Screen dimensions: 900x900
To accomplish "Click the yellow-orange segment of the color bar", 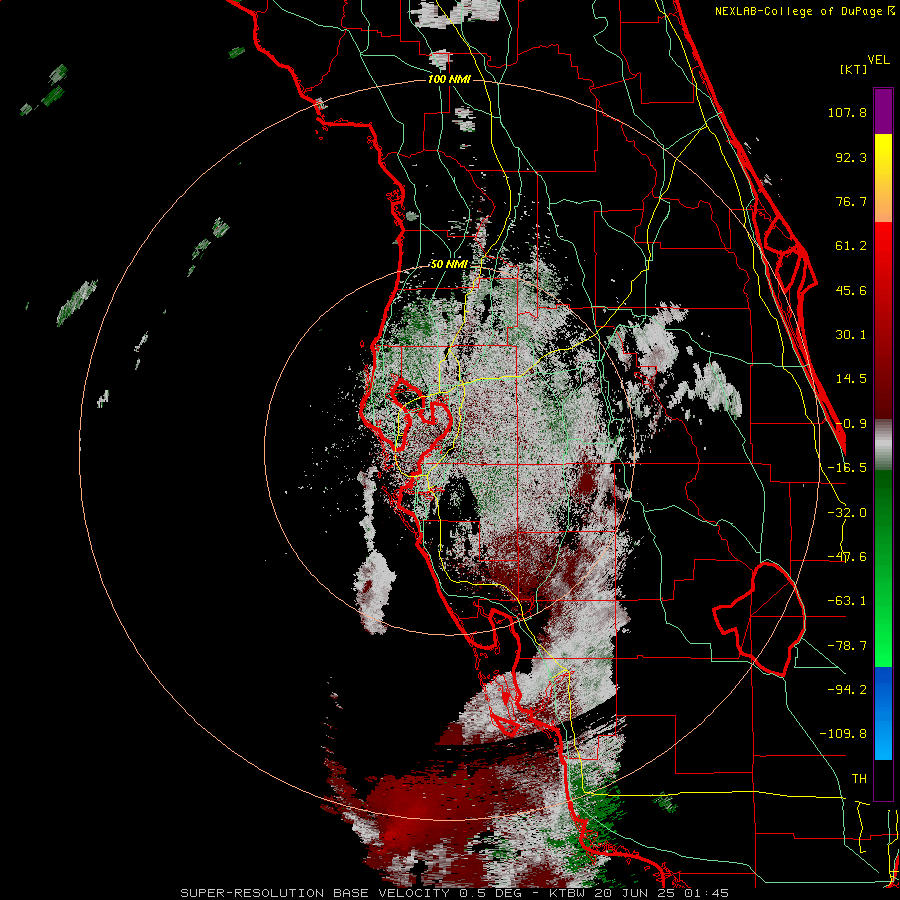I will coord(883,178).
